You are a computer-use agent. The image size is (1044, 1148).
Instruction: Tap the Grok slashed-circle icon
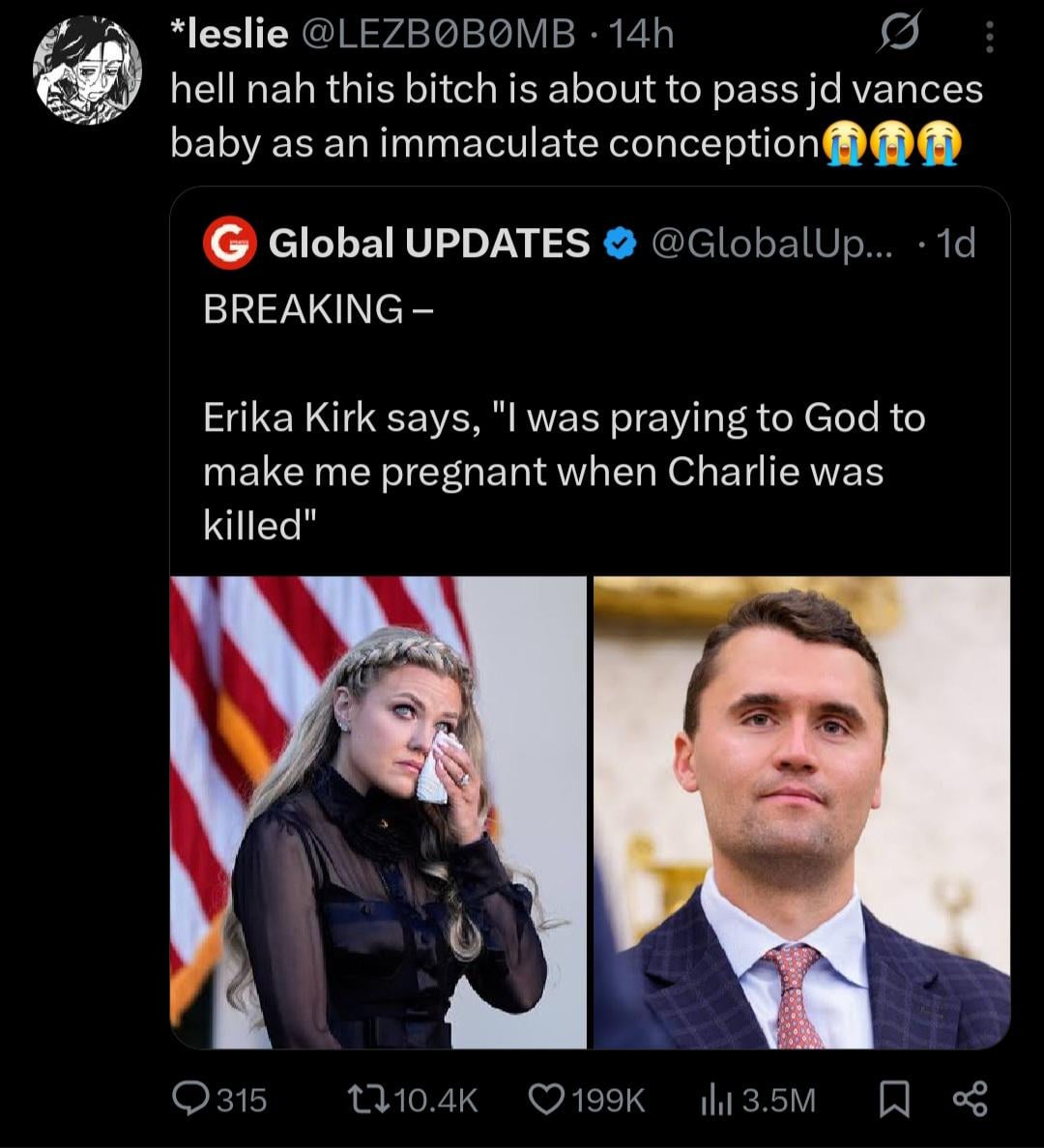coord(897,36)
